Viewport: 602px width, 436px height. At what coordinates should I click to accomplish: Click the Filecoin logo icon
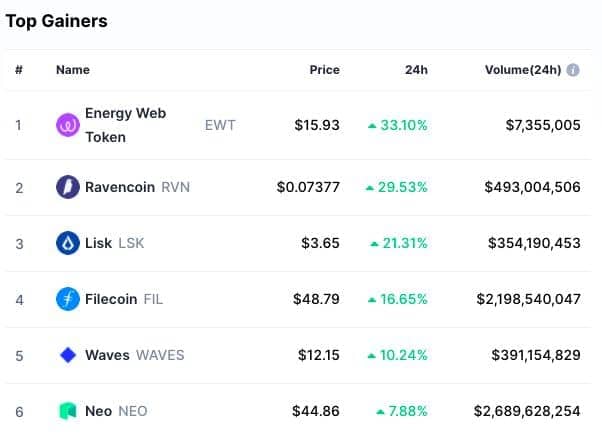68,299
